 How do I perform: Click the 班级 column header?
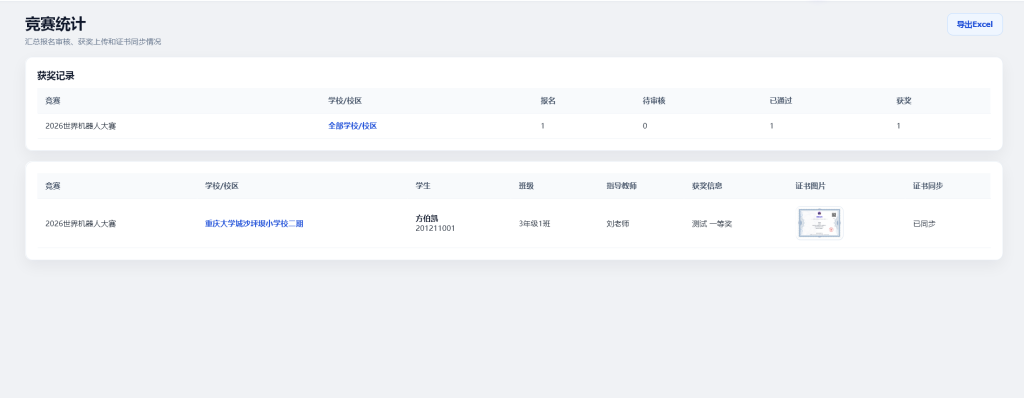(x=526, y=186)
